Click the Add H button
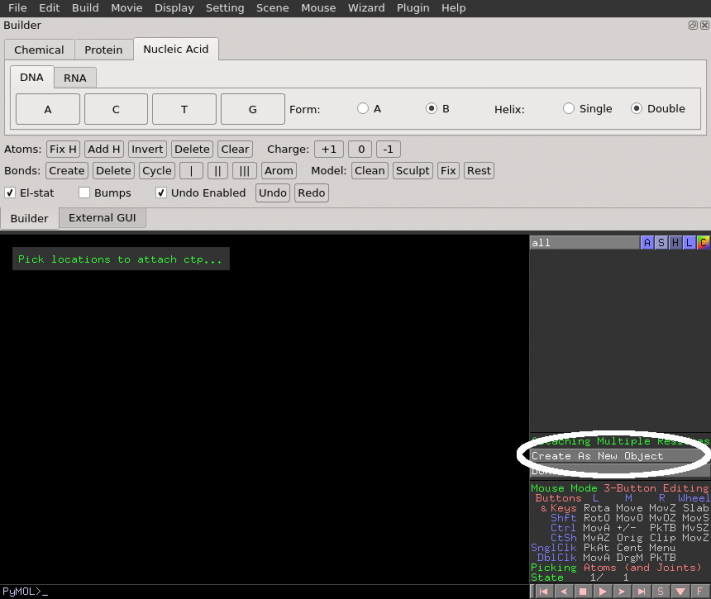711x599 pixels. point(104,149)
